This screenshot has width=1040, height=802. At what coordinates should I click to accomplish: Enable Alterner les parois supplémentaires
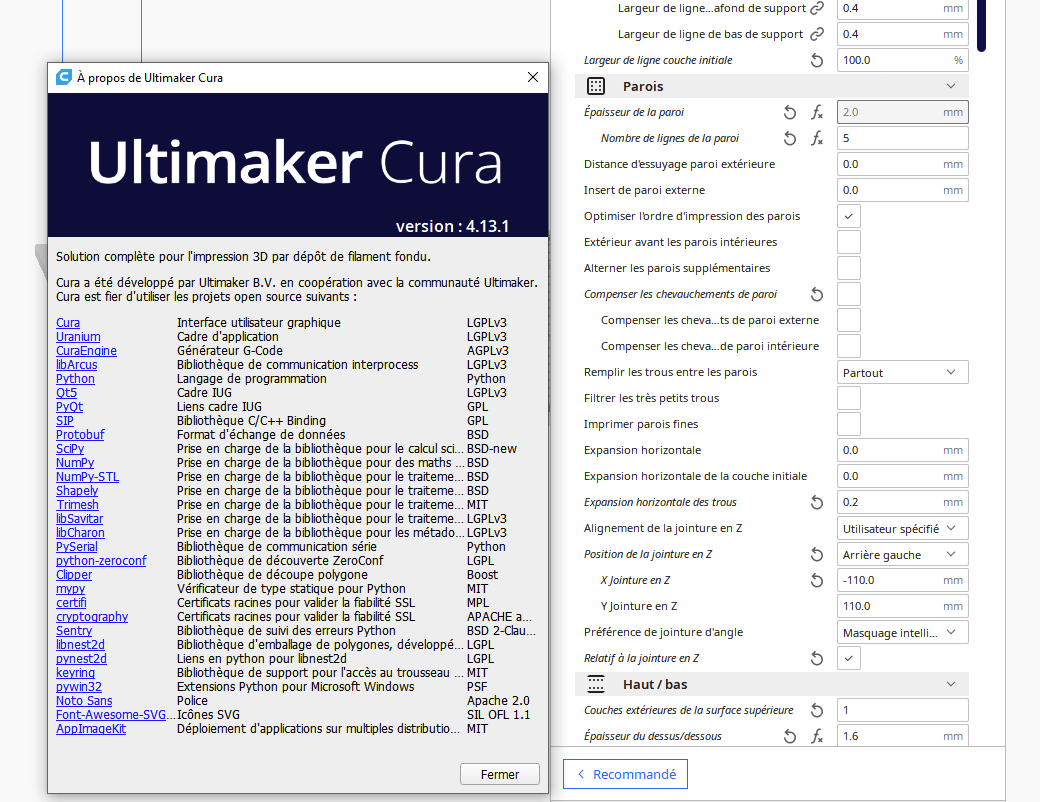click(848, 268)
